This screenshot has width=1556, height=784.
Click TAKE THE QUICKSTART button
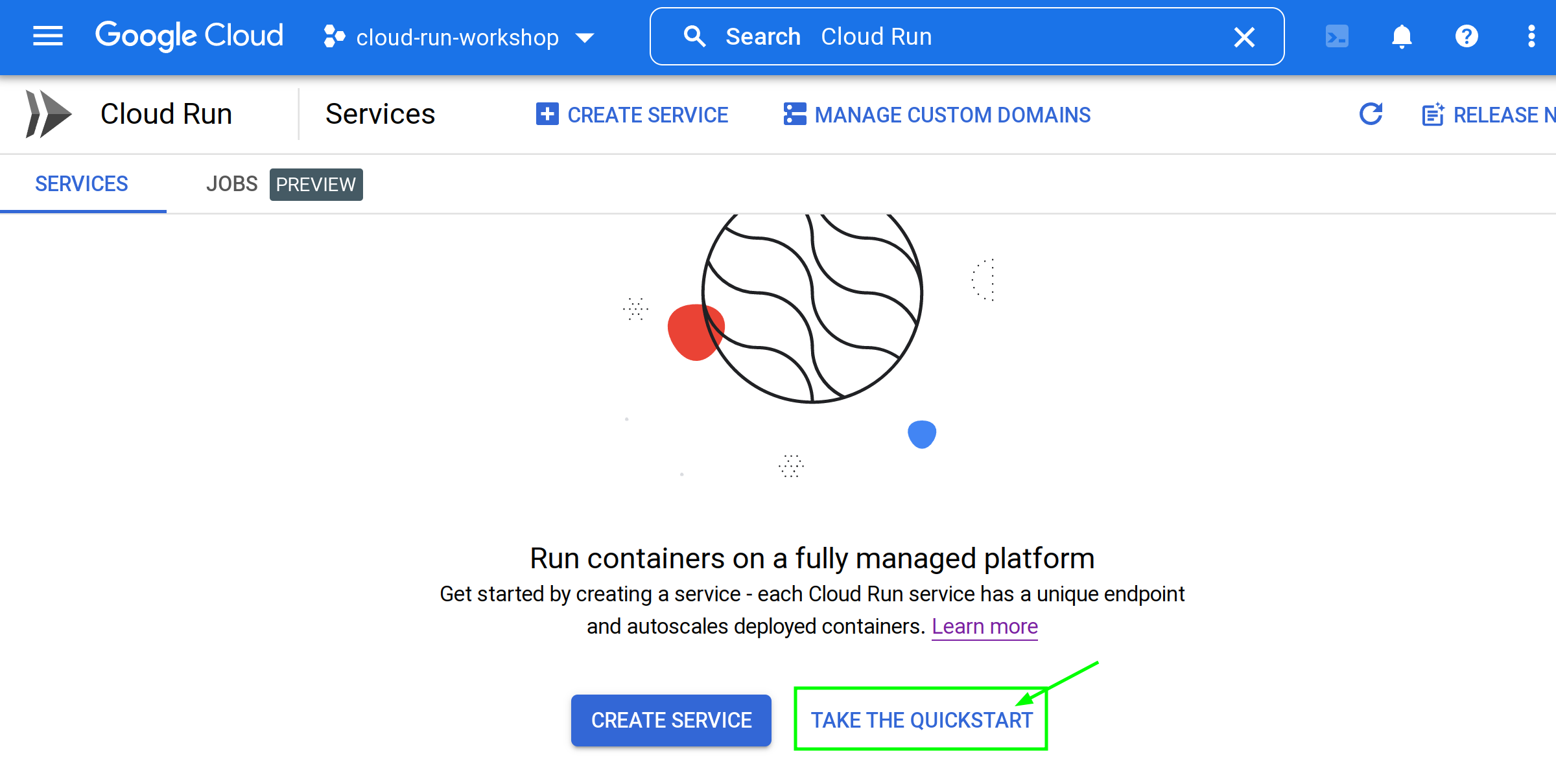pos(921,720)
